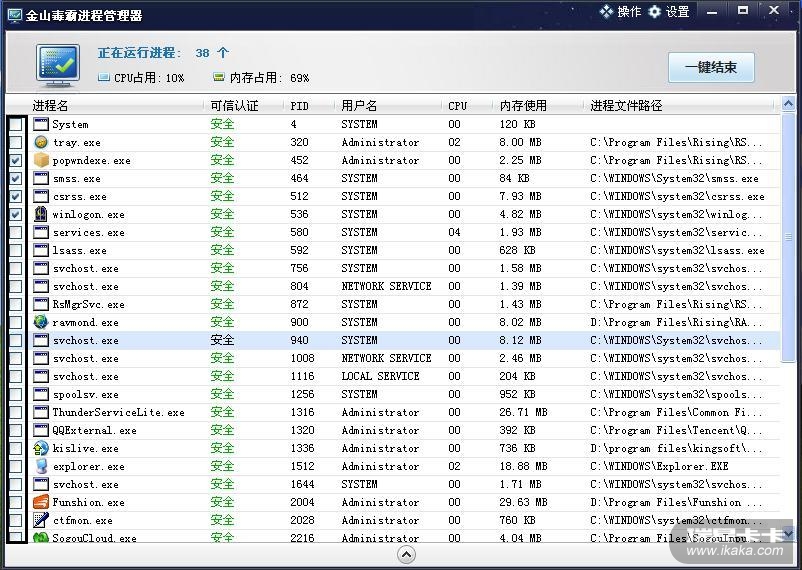Image resolution: width=802 pixels, height=570 pixels.
Task: Click the tray.exe process icon
Action: click(x=41, y=142)
